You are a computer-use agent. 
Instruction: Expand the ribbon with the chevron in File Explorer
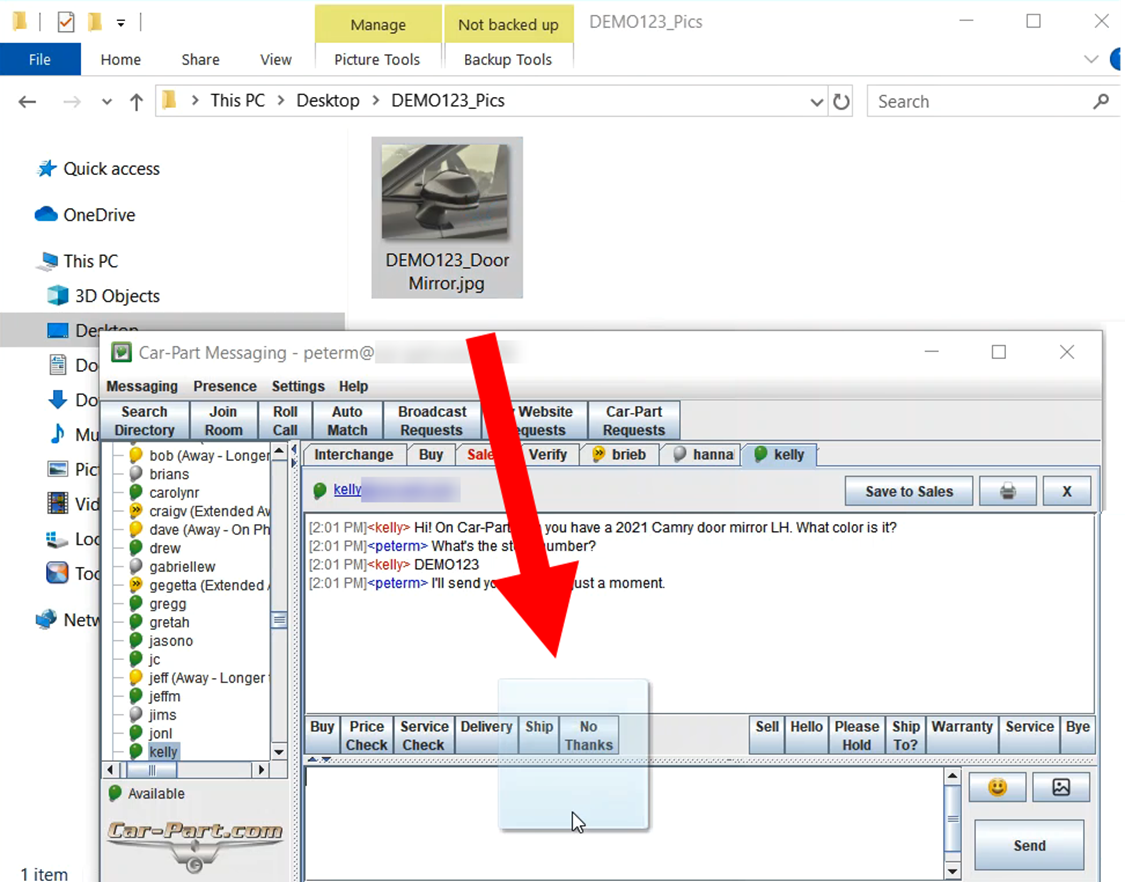(x=1091, y=60)
